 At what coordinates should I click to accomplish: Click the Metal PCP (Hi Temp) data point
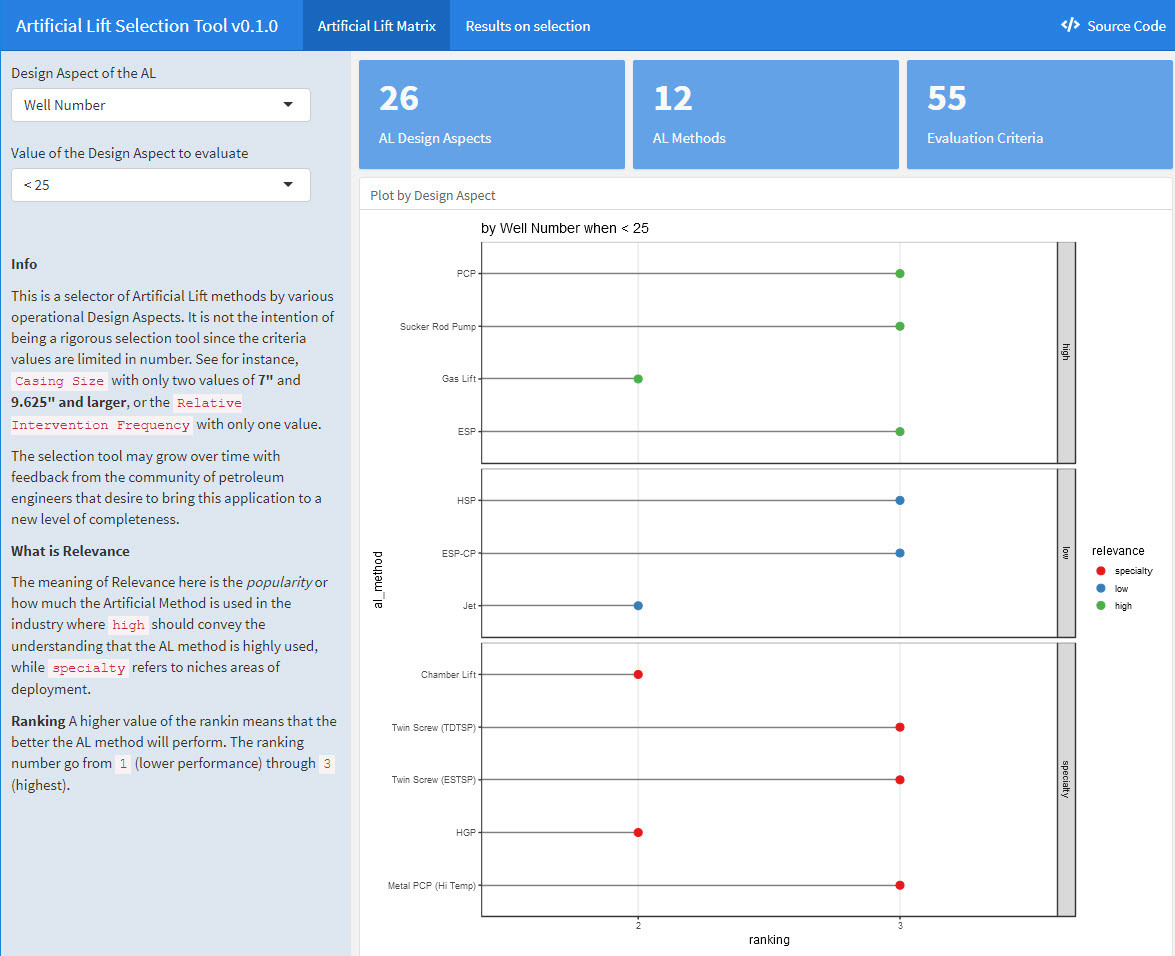[x=900, y=885]
